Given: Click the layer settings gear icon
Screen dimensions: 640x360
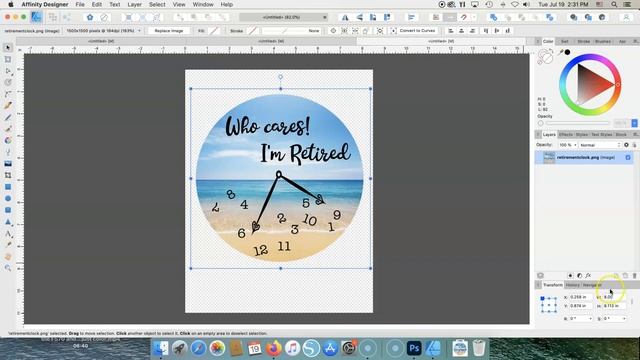Looking at the screenshot, I should pos(626,145).
